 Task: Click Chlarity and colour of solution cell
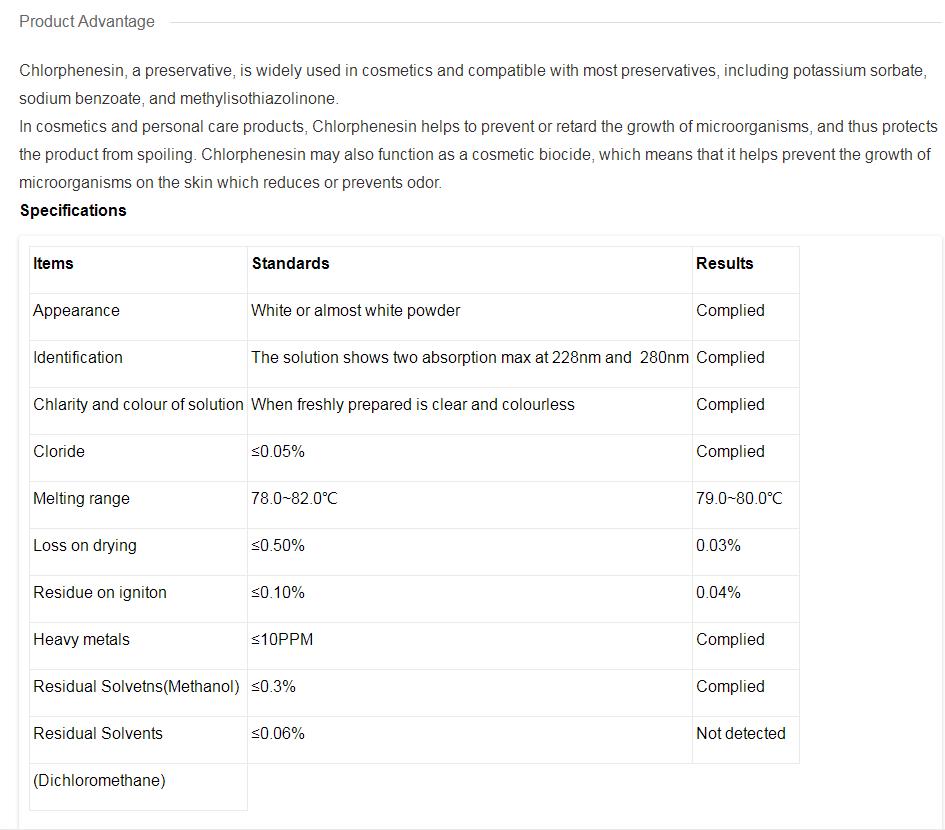click(138, 404)
